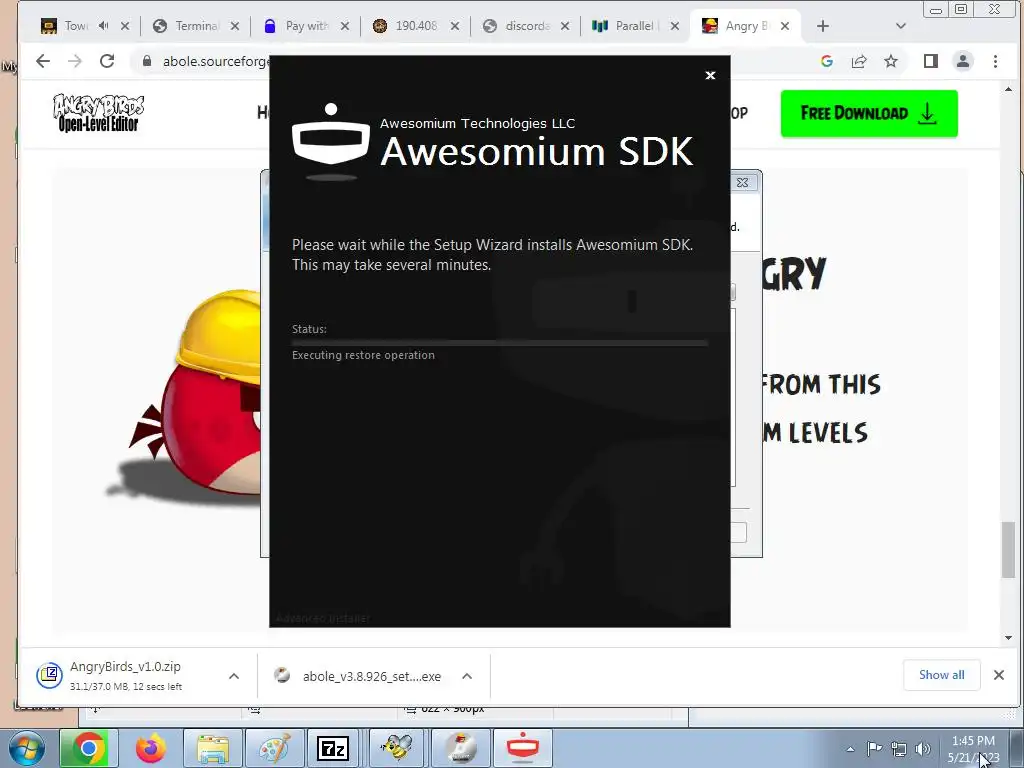The image size is (1024, 768).
Task: Close the downloads bar
Action: 999,675
